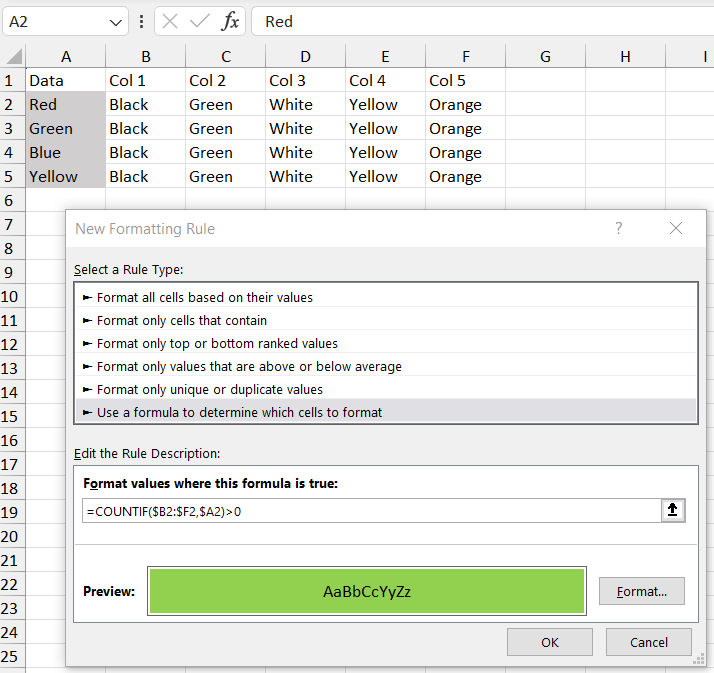Image resolution: width=714 pixels, height=673 pixels.
Task: Click the green AaBbCcYyZz preview swatch
Action: click(367, 591)
